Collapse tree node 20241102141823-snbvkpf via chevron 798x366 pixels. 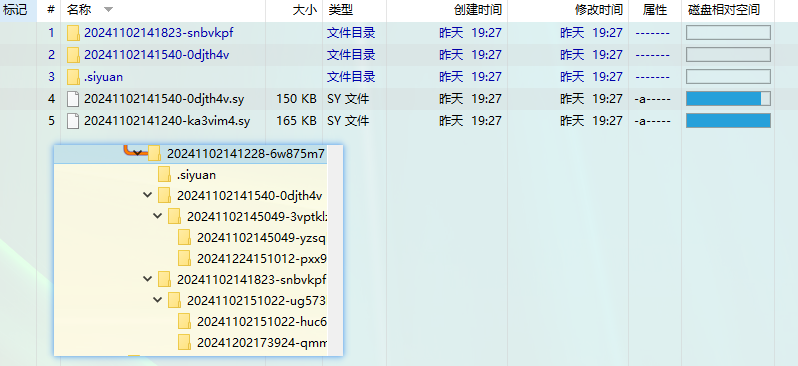point(148,279)
